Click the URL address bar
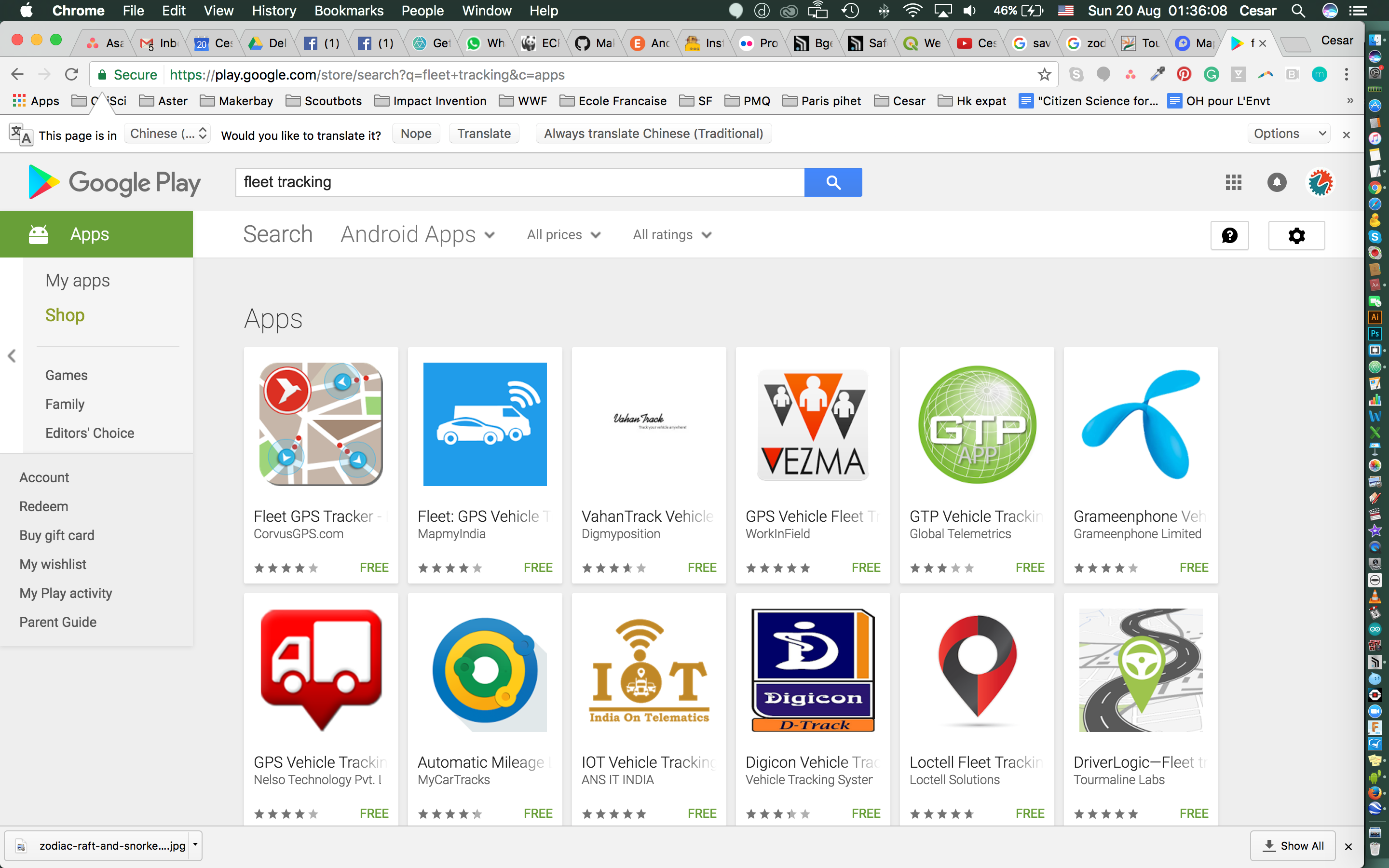The height and width of the screenshot is (868, 1389). [574, 75]
